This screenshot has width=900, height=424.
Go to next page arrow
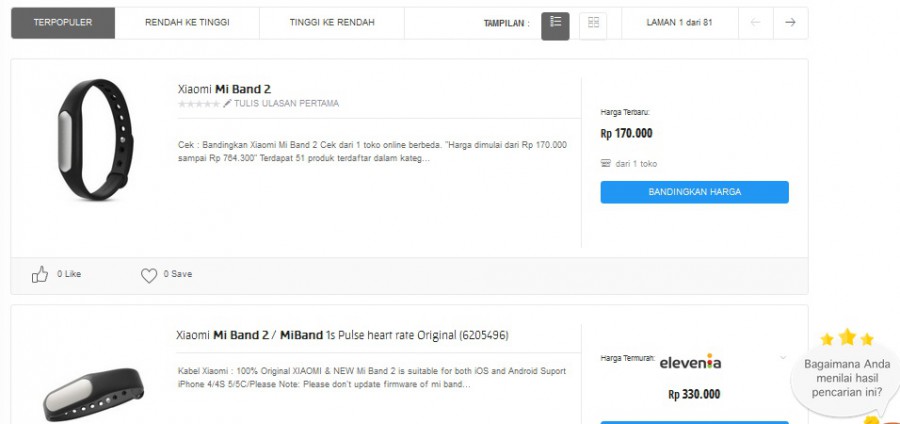point(790,23)
